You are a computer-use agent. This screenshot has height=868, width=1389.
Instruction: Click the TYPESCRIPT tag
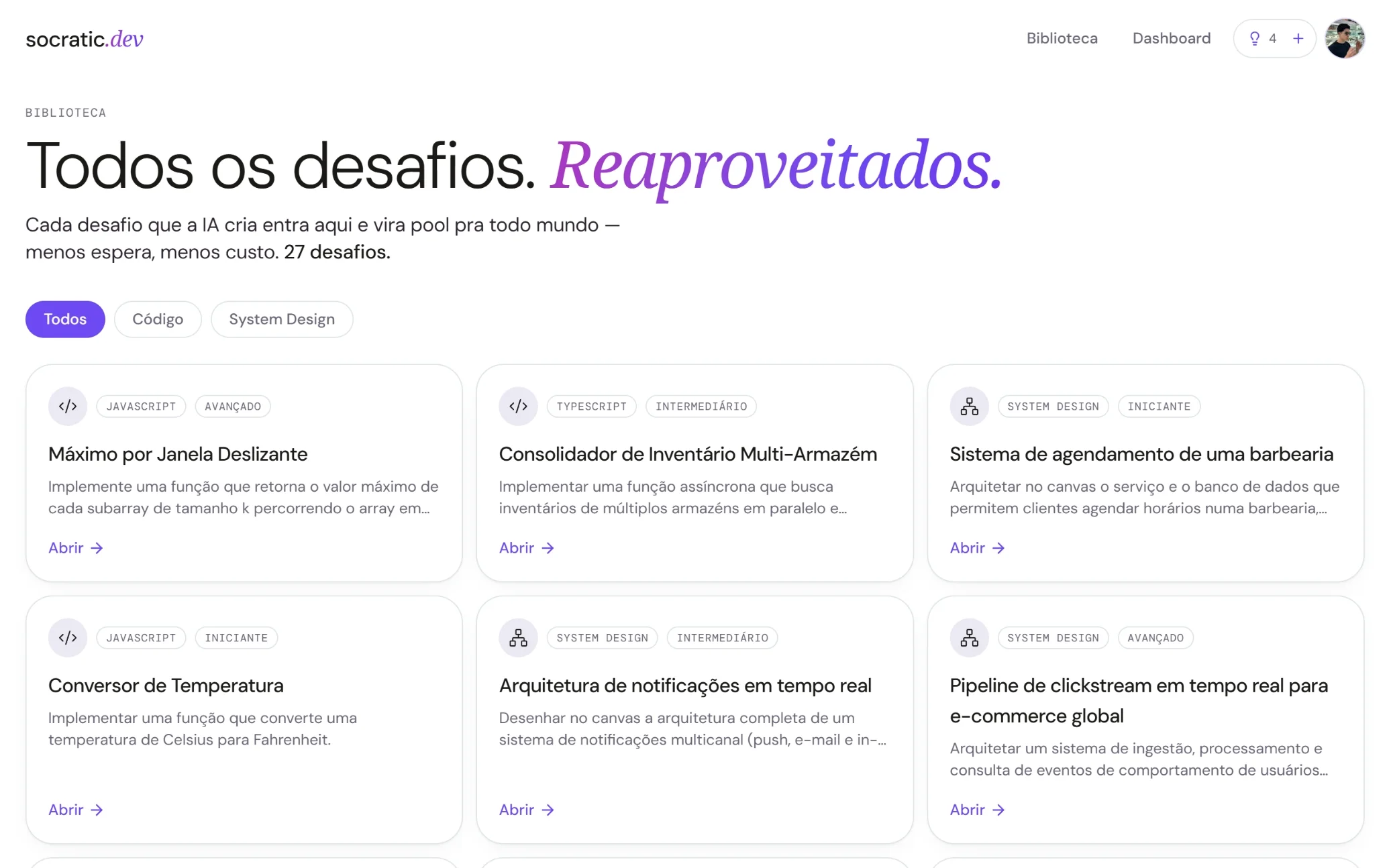591,406
